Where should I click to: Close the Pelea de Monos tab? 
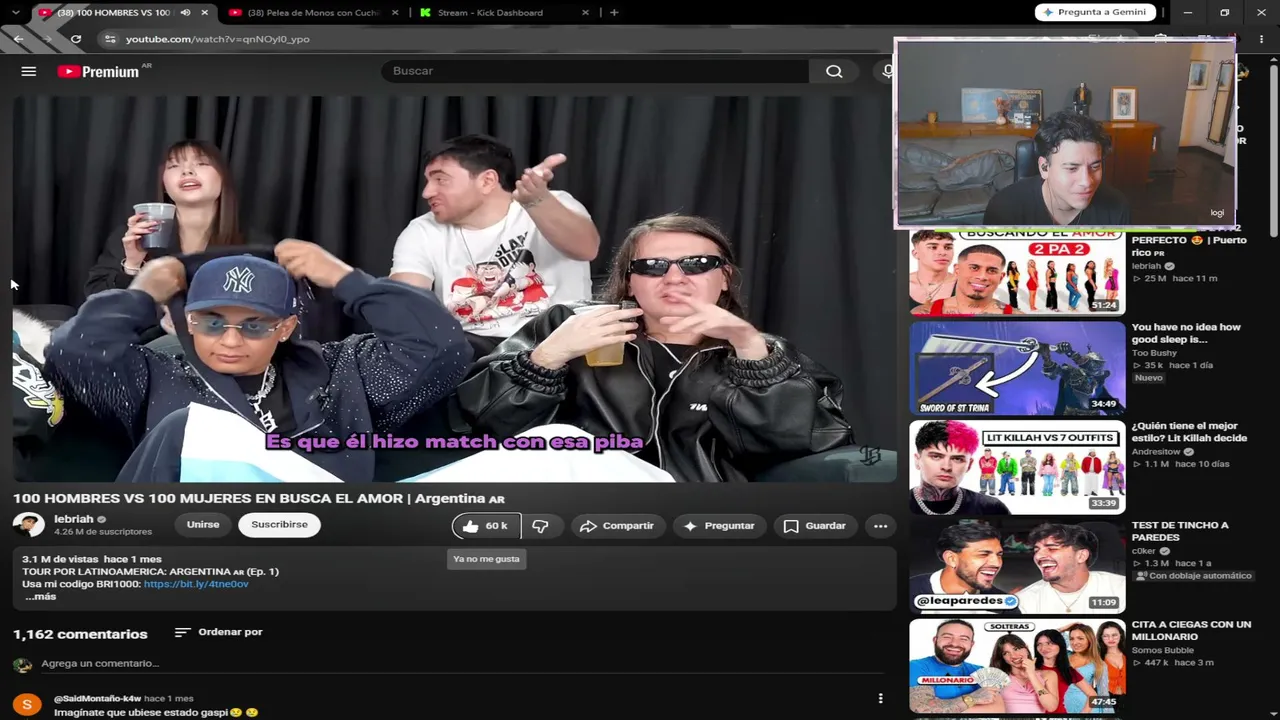(x=395, y=13)
